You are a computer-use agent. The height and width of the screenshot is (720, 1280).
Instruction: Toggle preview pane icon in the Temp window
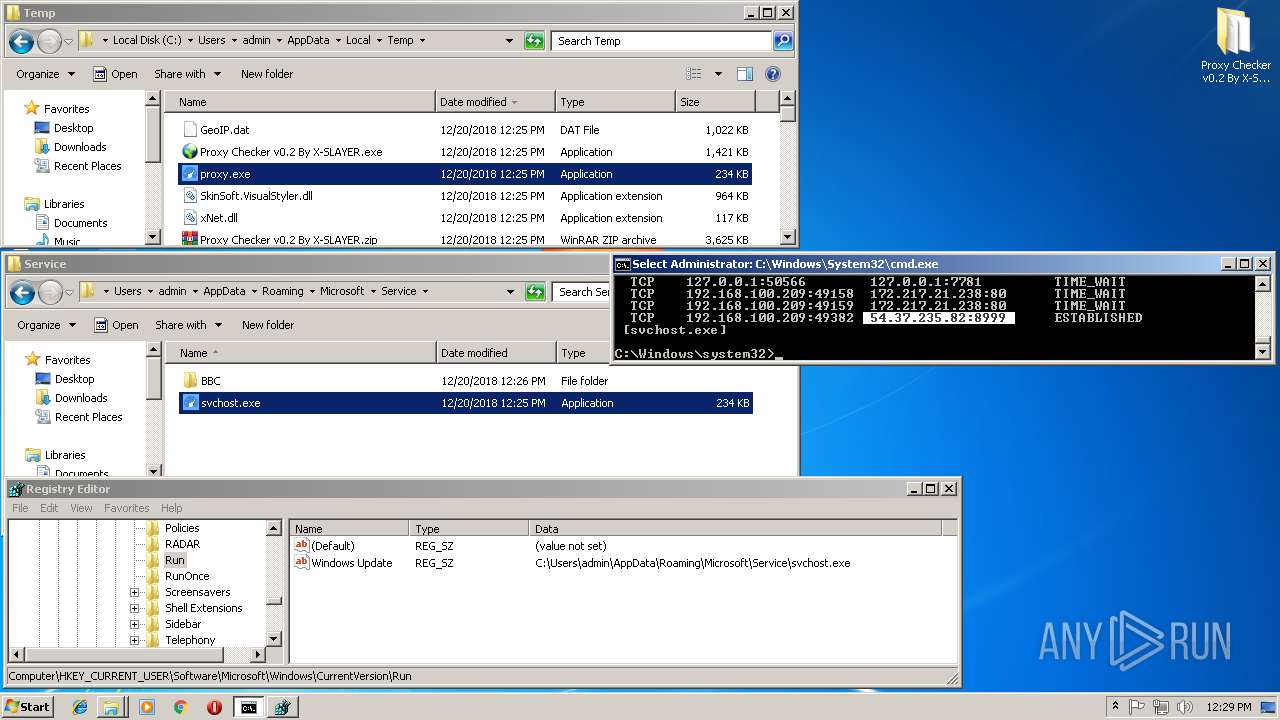click(745, 74)
